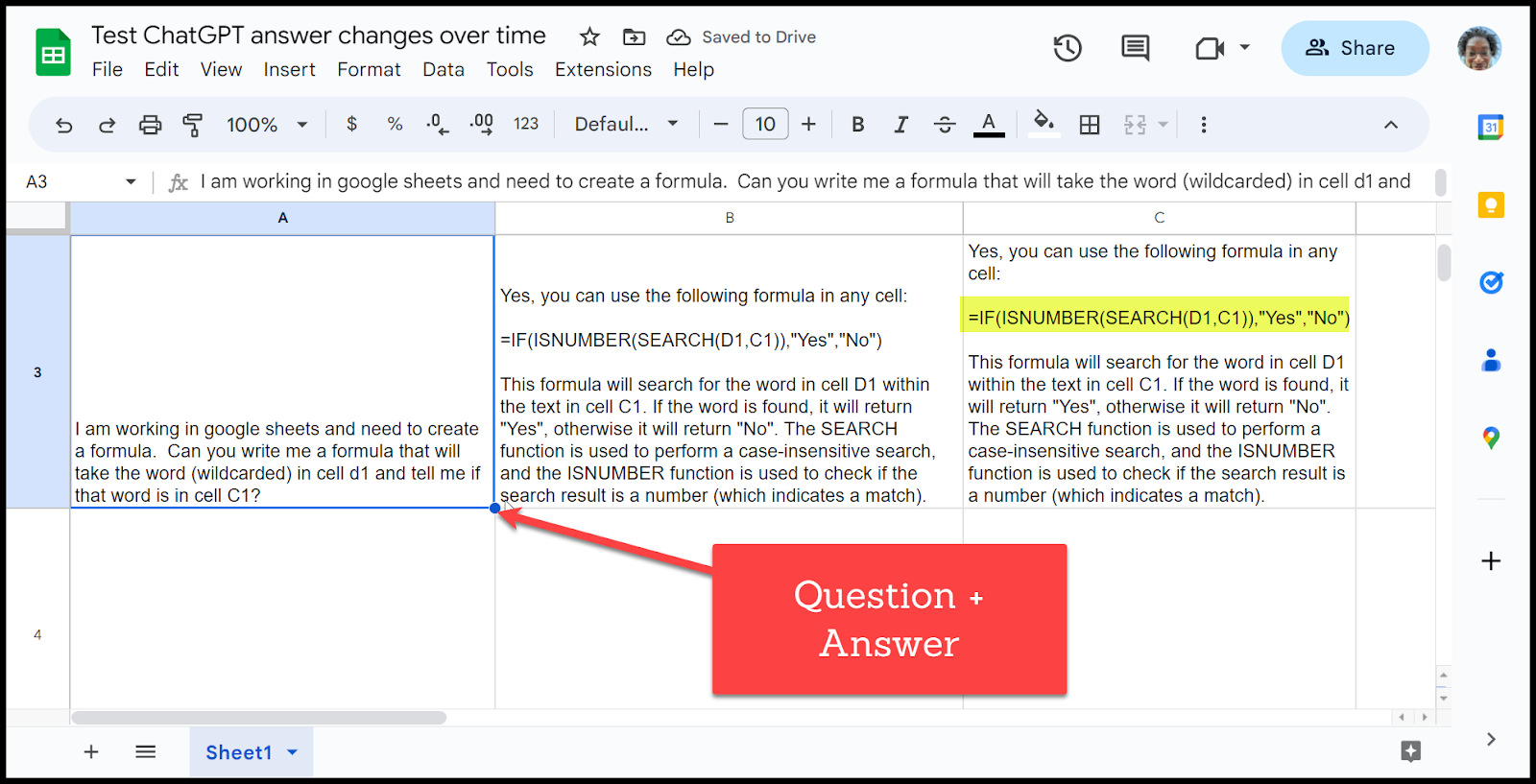1536x784 pixels.
Task: Open the Extensions menu
Action: pyautogui.click(x=603, y=70)
